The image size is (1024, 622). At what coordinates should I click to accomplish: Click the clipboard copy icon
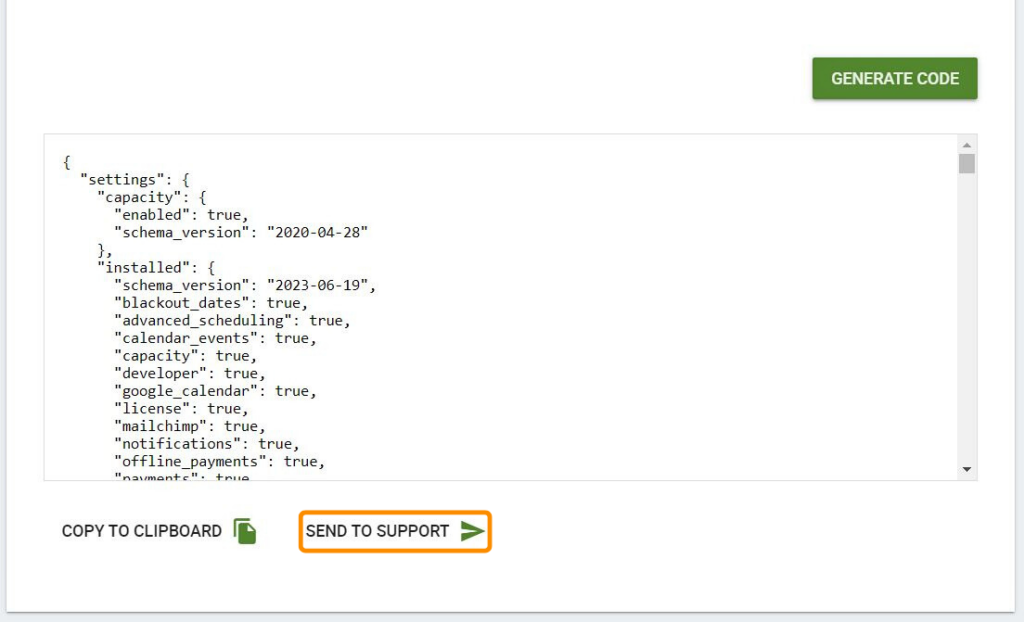click(245, 531)
